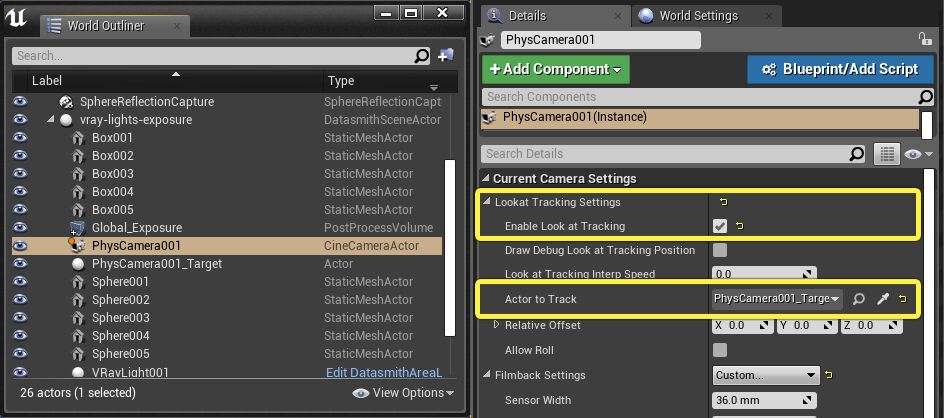Open the property matrix grid view icon
The height and width of the screenshot is (418, 944).
tap(886, 154)
